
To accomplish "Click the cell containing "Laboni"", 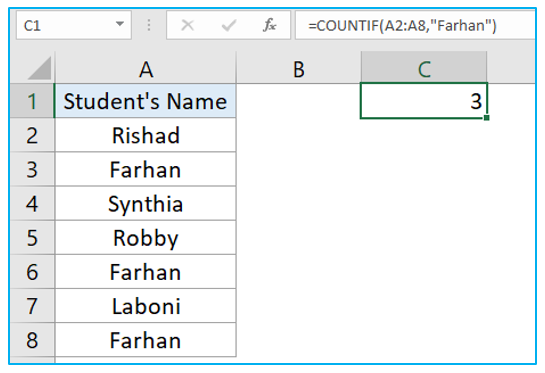I will click(145, 306).
